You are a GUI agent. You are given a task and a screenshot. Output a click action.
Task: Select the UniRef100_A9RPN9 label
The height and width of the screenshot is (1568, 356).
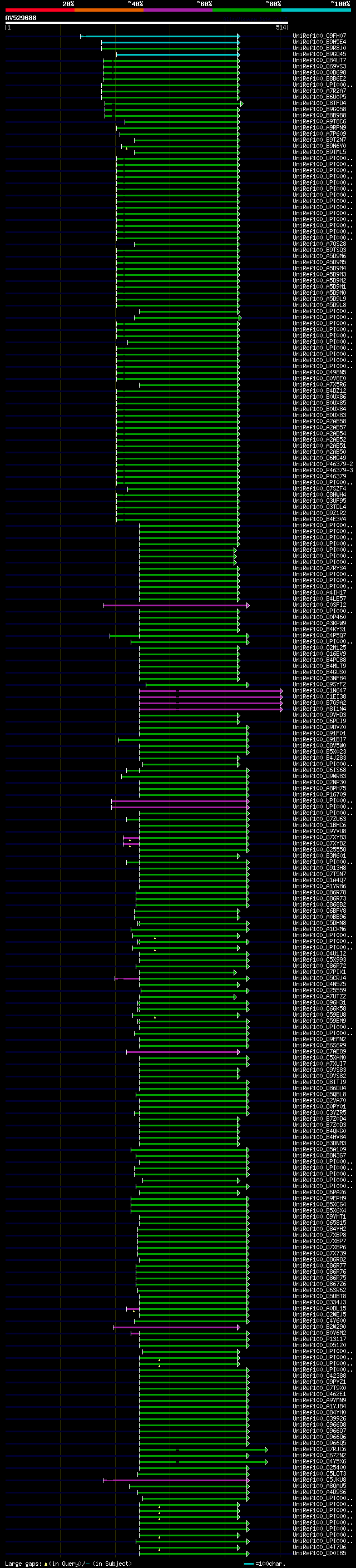click(x=319, y=128)
